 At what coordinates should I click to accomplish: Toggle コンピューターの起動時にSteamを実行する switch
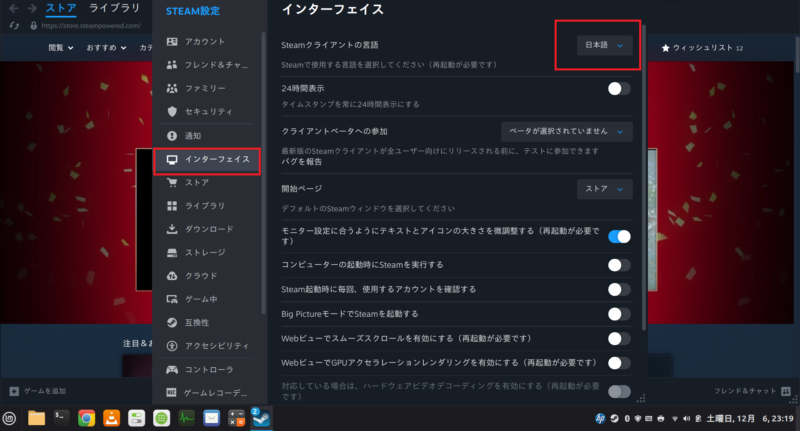point(619,265)
